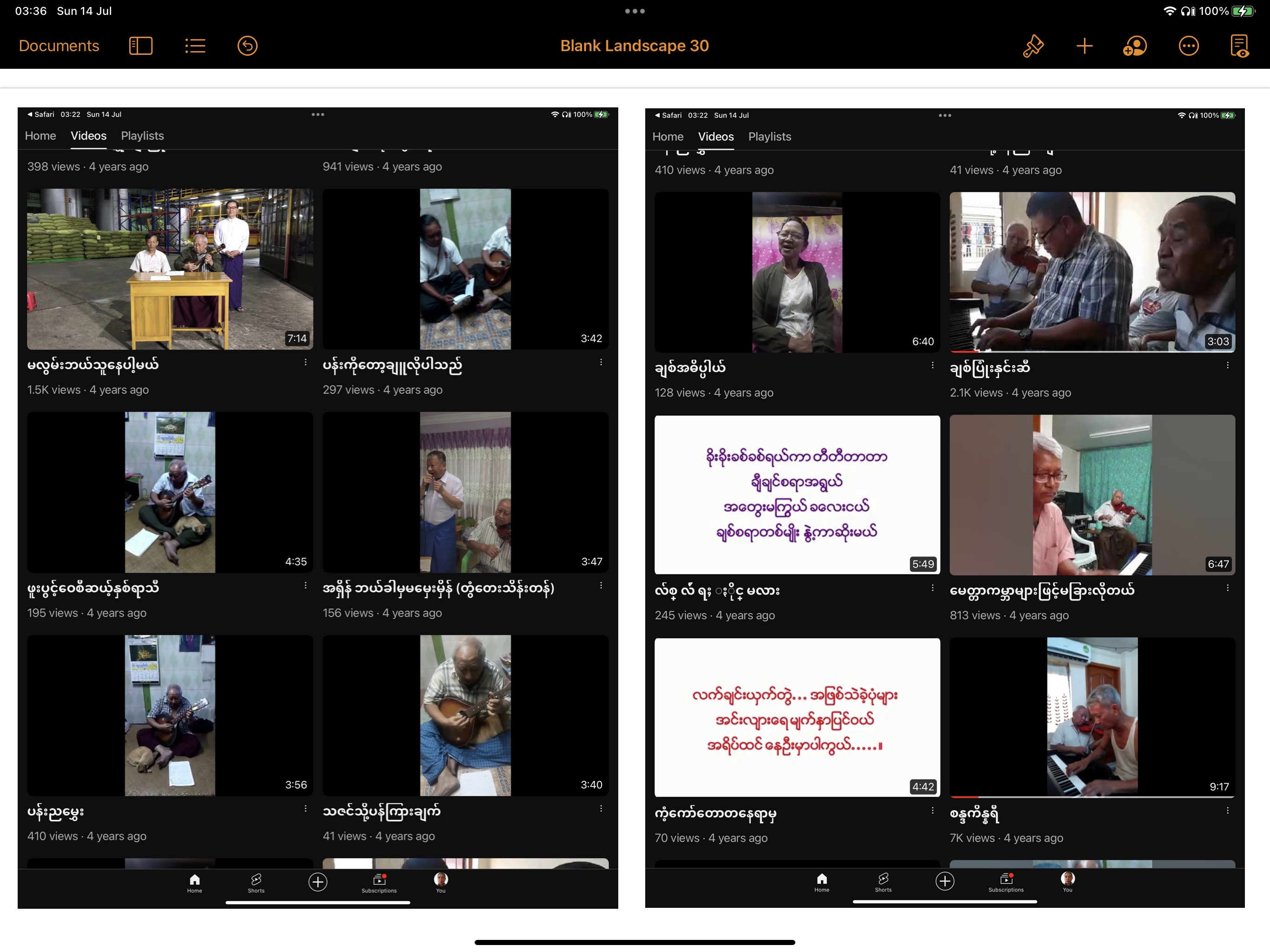This screenshot has width=1270, height=952.
Task: Go back to Documents
Action: click(59, 46)
